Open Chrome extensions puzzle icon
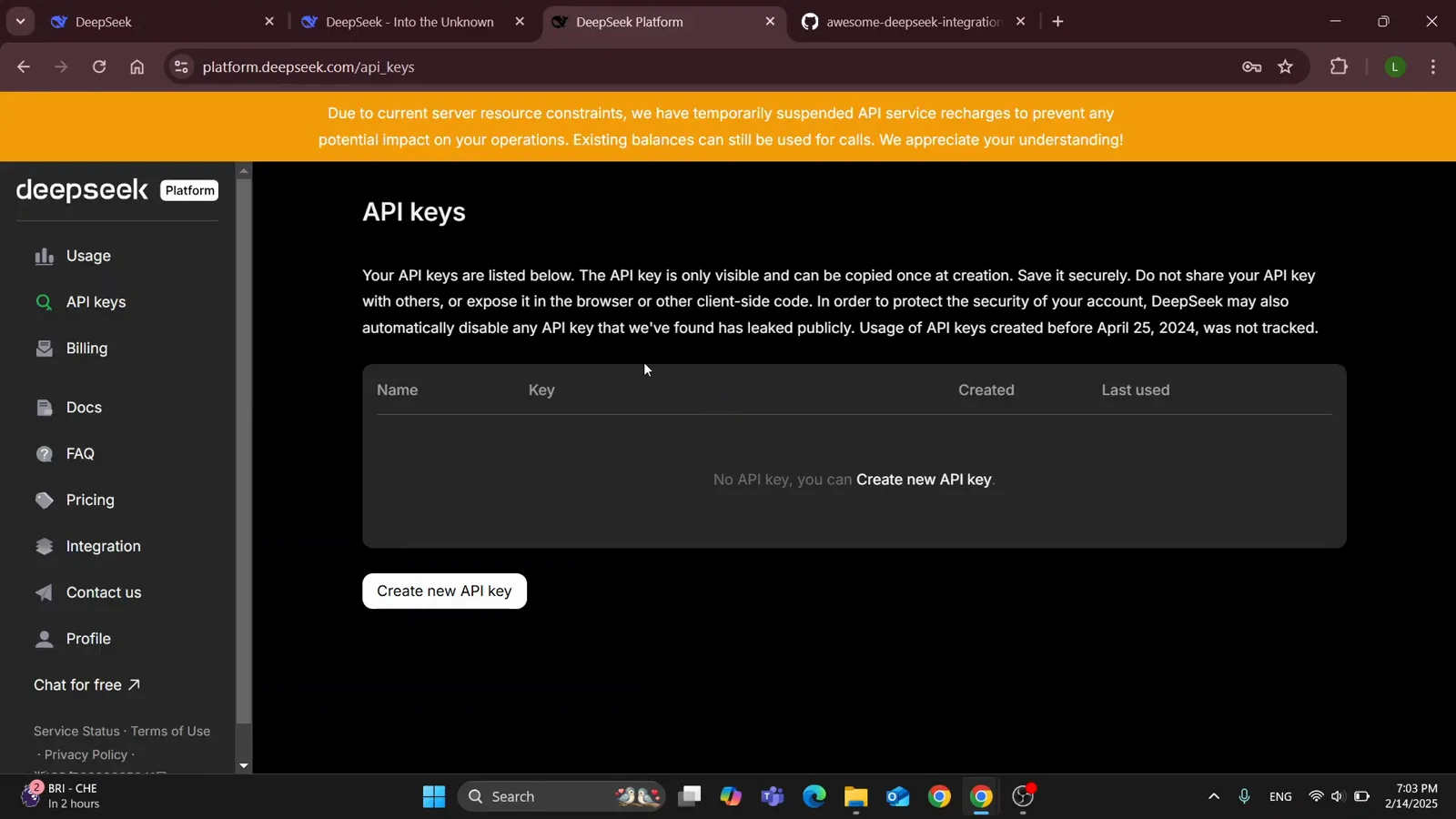The height and width of the screenshot is (819, 1456). pyautogui.click(x=1339, y=67)
